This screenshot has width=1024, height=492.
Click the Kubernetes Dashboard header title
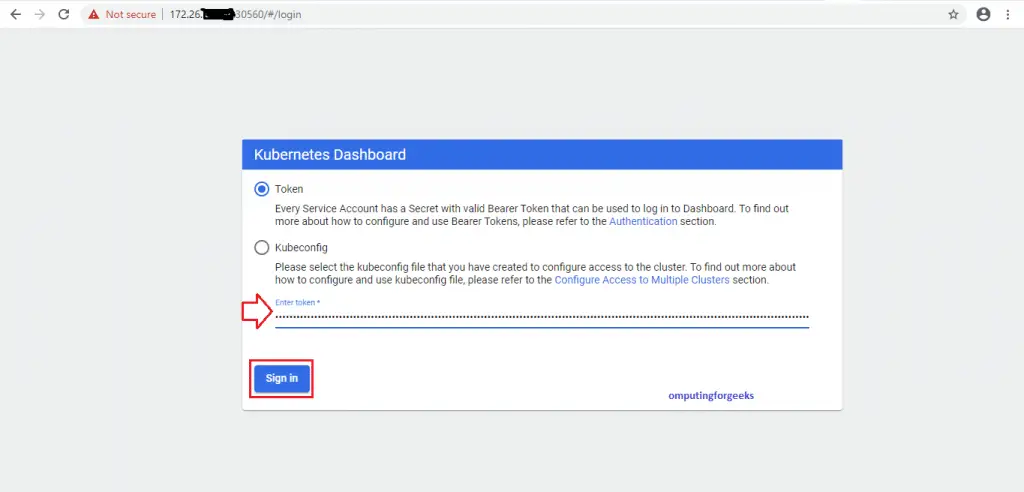[330, 155]
